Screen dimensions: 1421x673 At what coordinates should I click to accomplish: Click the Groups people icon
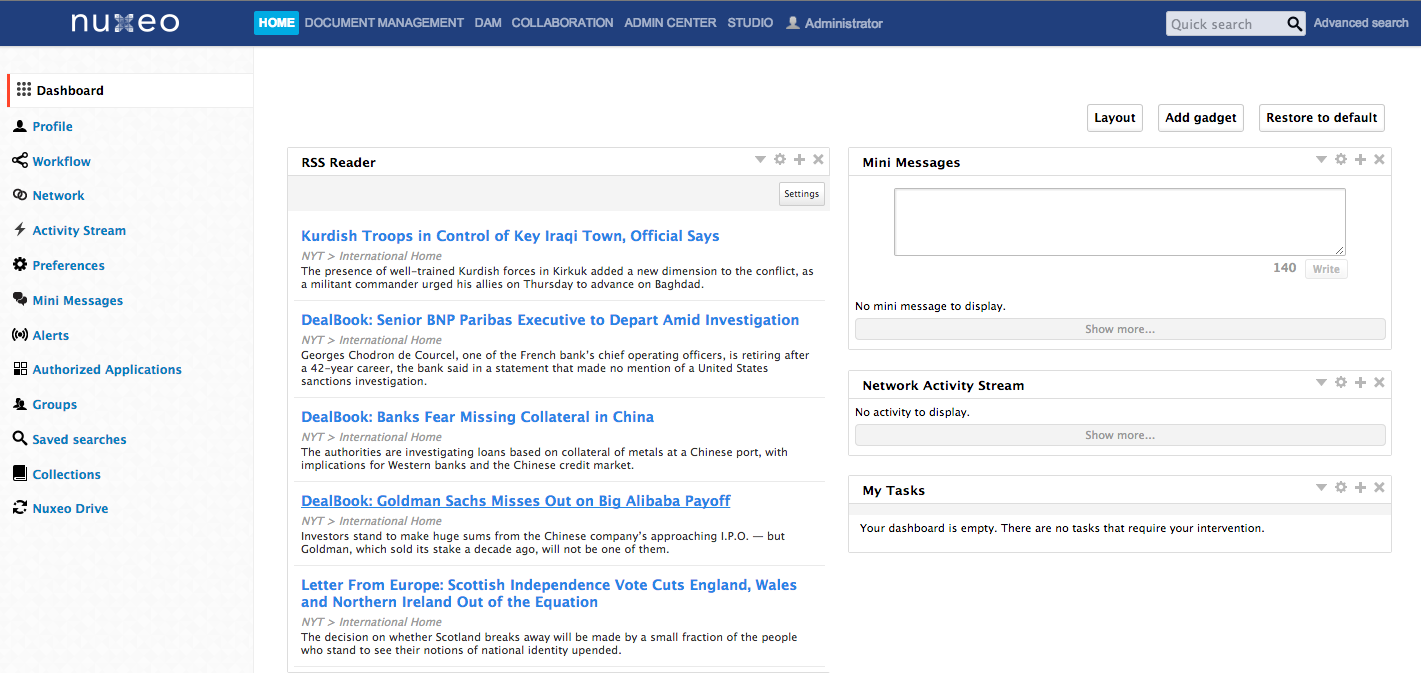20,404
